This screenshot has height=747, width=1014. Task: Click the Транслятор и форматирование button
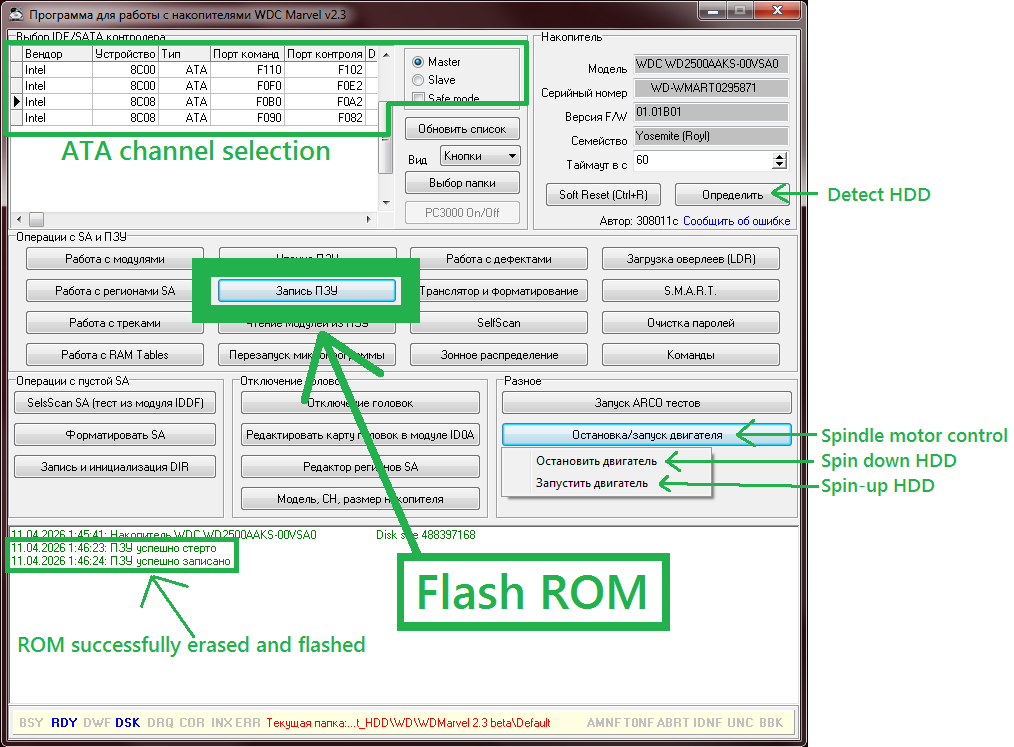[x=499, y=291]
